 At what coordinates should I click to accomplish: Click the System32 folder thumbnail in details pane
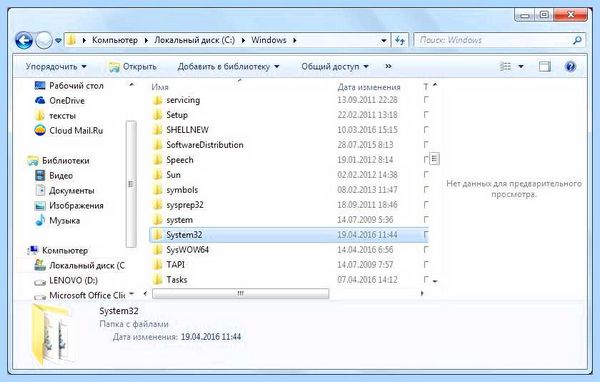point(52,334)
